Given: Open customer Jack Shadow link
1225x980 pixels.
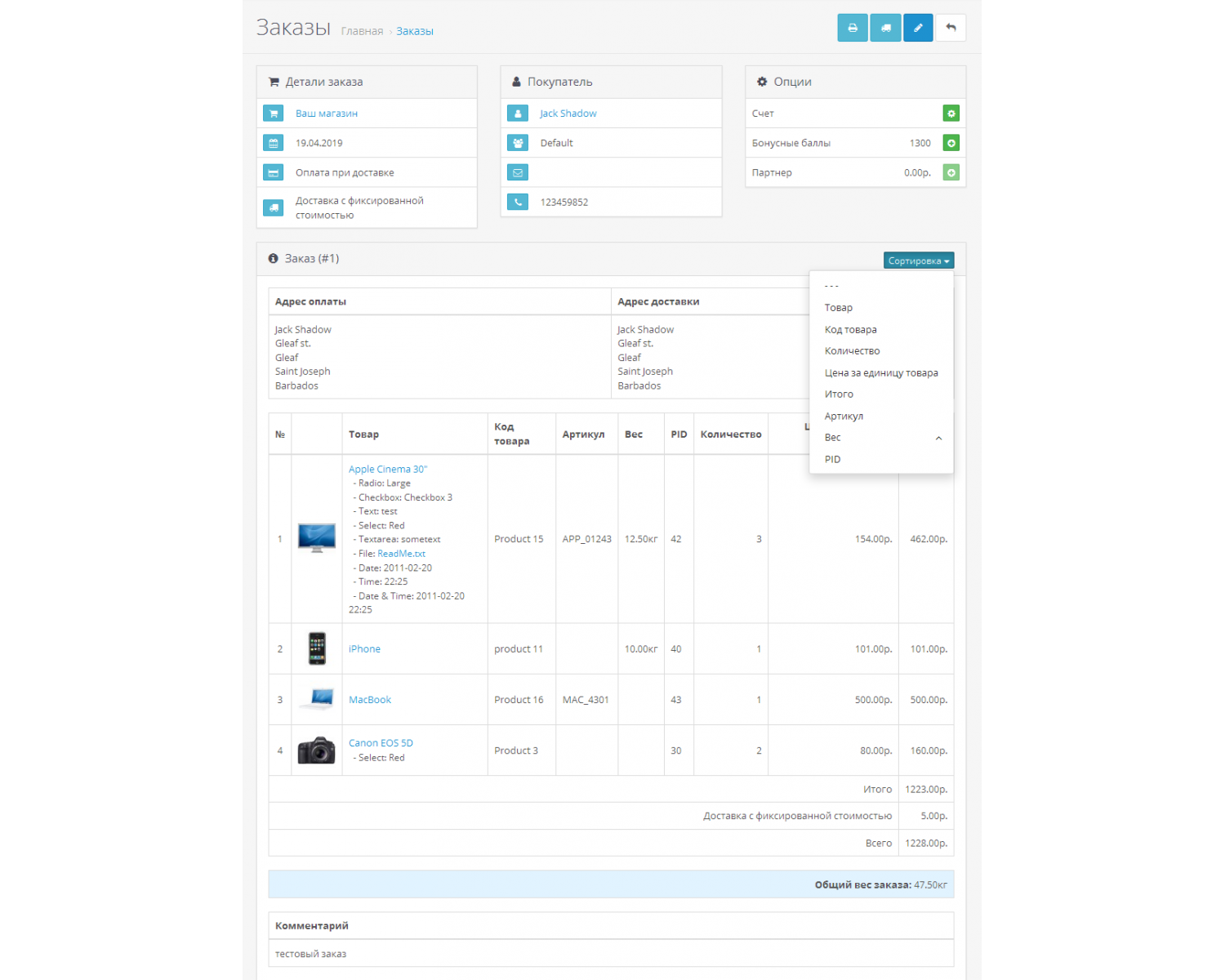Looking at the screenshot, I should tap(568, 114).
